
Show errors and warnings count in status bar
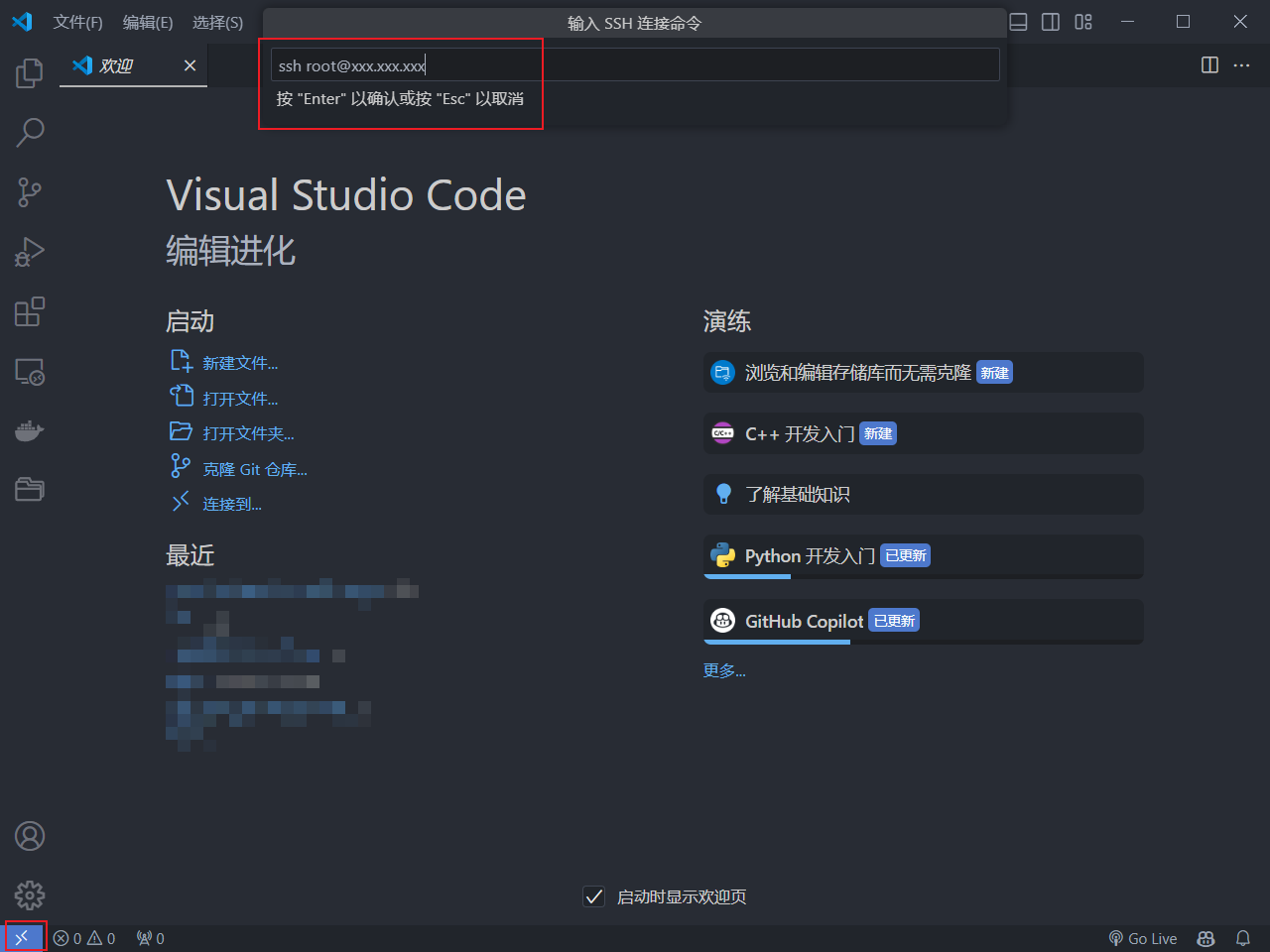[x=84, y=938]
